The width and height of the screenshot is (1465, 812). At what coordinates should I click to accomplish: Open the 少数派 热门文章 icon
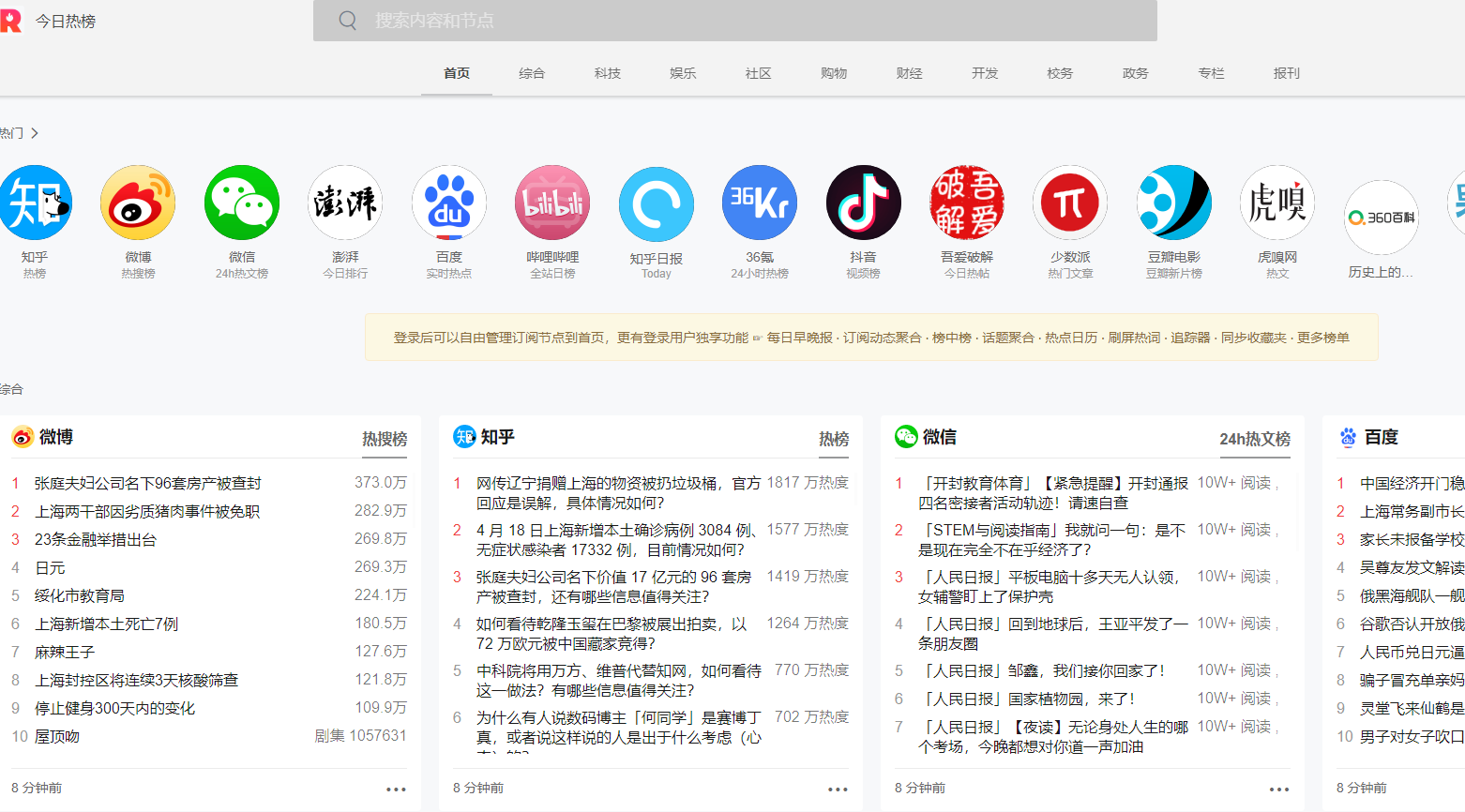coord(1070,203)
